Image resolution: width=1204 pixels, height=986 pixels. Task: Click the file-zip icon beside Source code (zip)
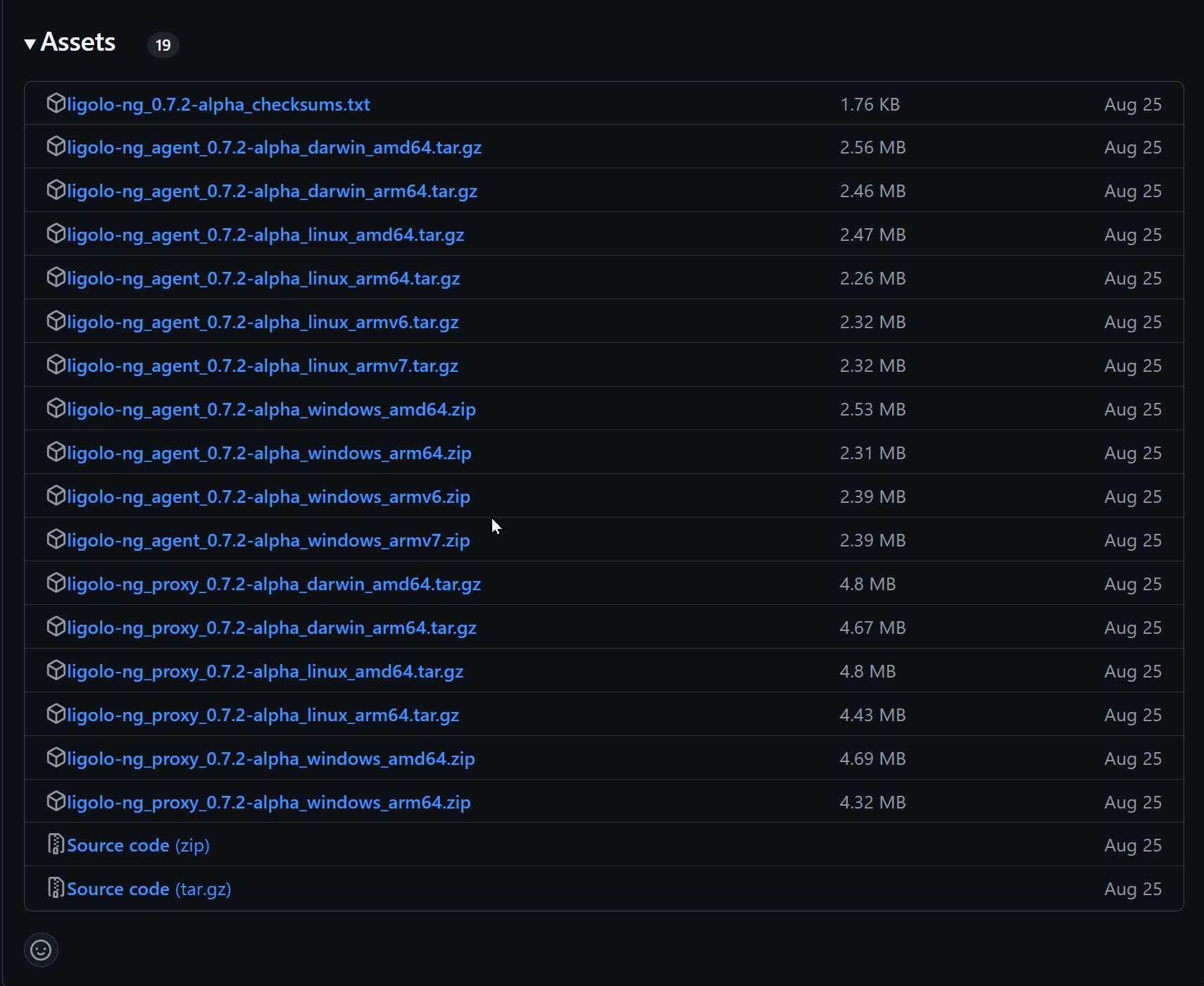(56, 844)
